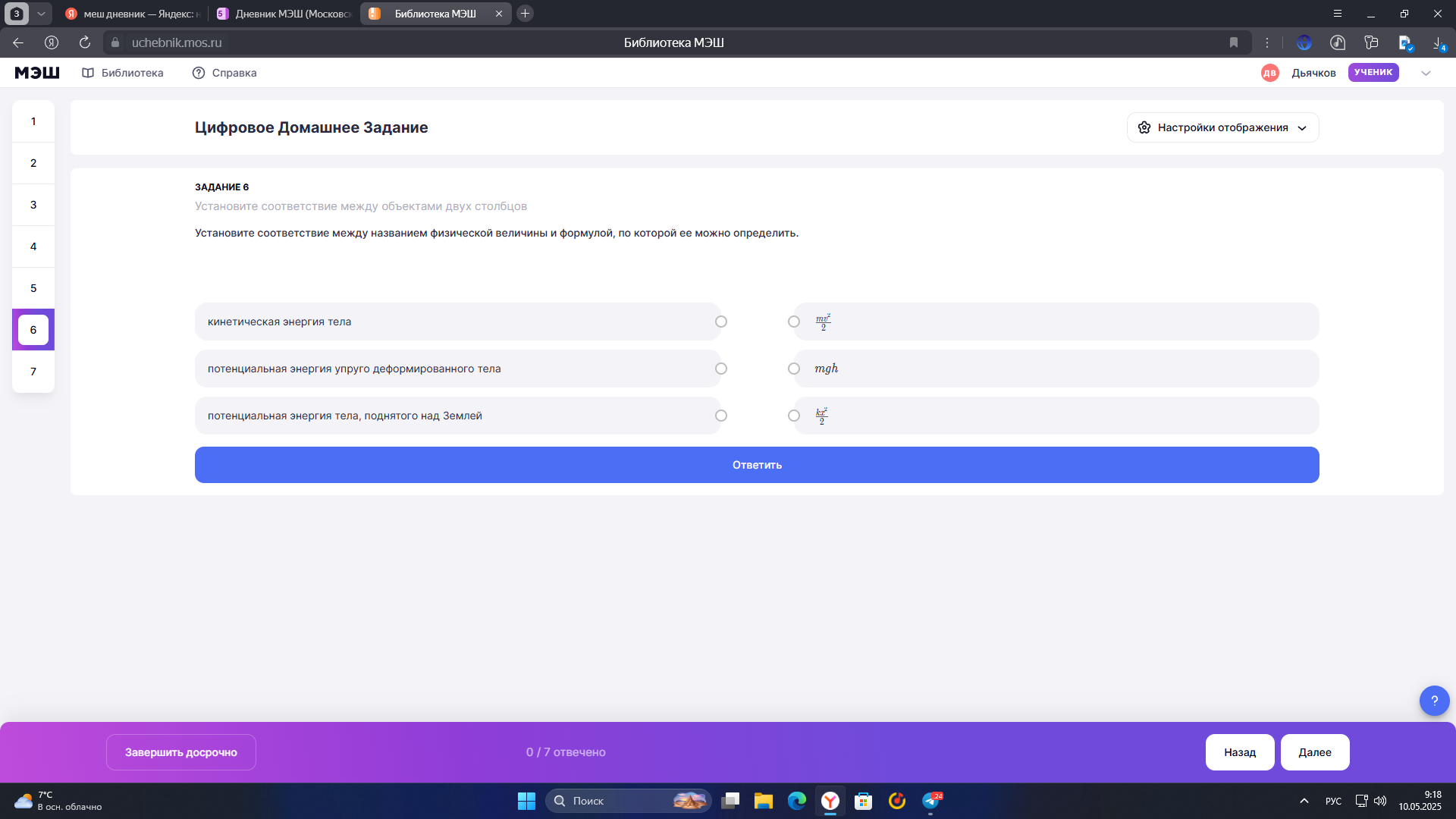Open the browser hamburger menu
Image resolution: width=1456 pixels, height=819 pixels.
click(x=1338, y=14)
